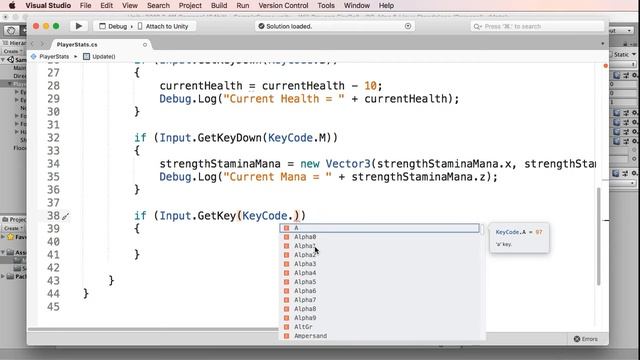Screen dimensions: 640x360
Task: Click the enum icon beside Alpha5
Action: tap(287, 282)
